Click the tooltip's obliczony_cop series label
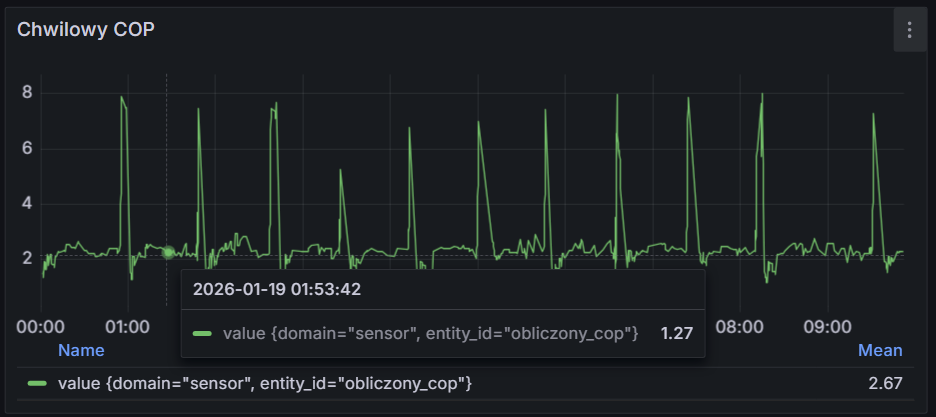 point(430,333)
